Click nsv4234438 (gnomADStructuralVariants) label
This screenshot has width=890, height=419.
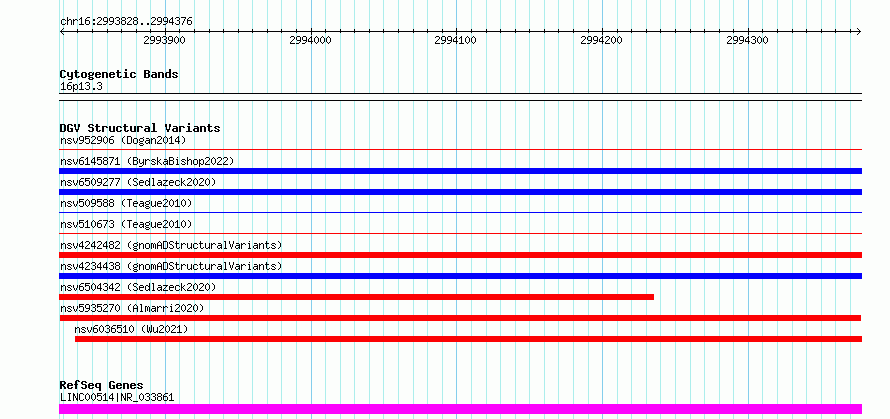pos(171,266)
